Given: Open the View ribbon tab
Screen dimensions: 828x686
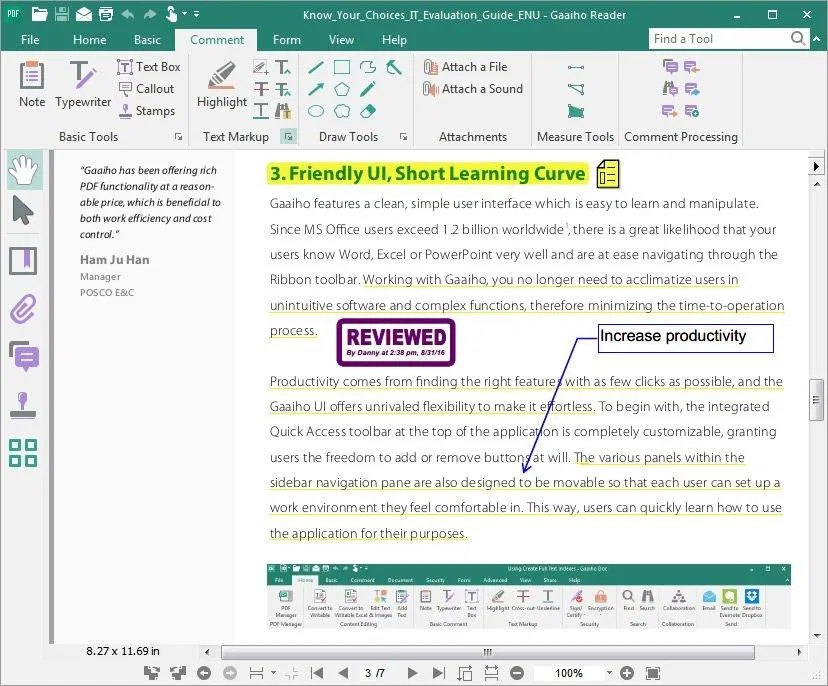Looking at the screenshot, I should click(x=341, y=40).
